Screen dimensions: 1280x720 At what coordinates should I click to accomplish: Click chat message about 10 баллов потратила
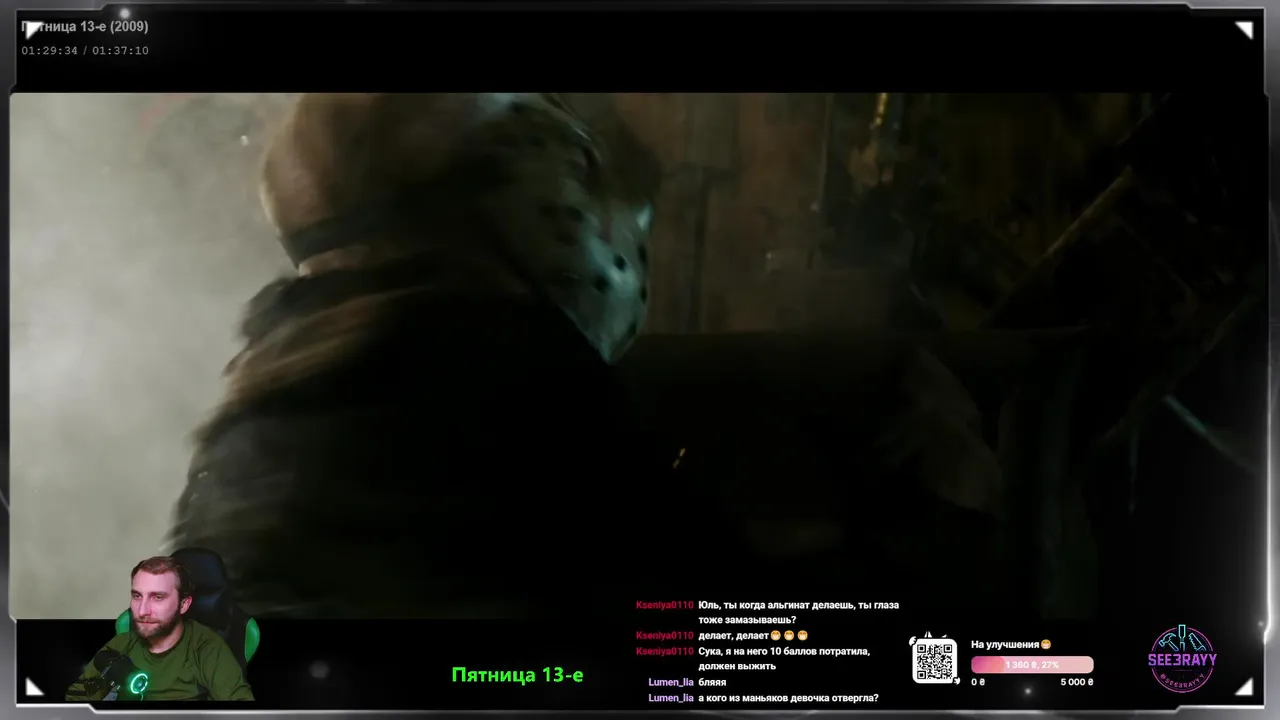[784, 658]
